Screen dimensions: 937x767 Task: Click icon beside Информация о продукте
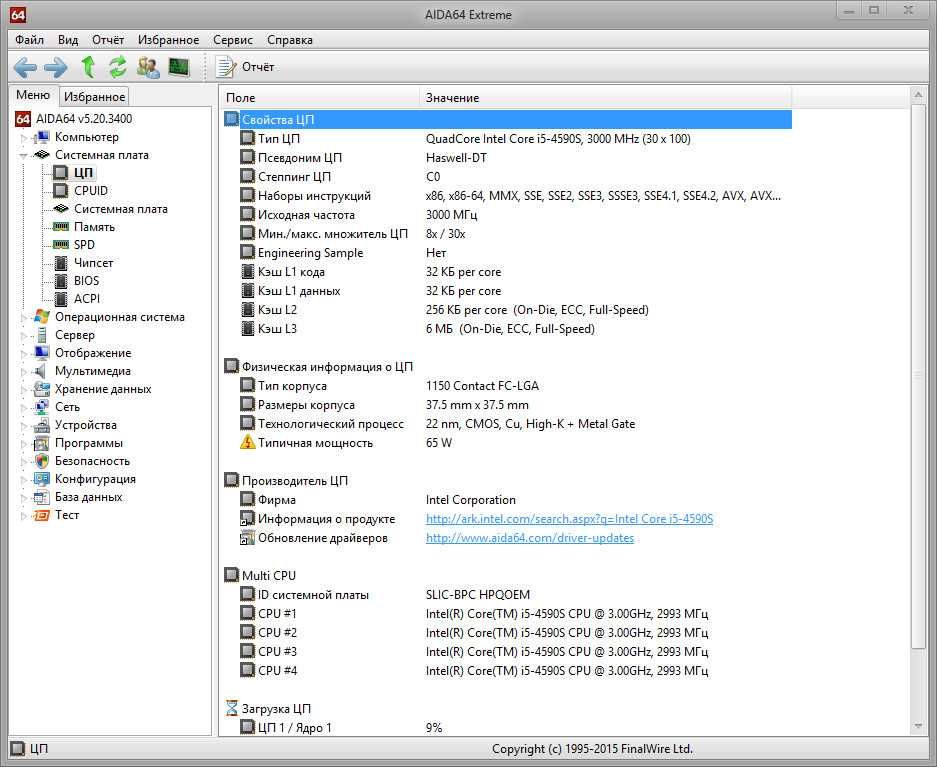[247, 519]
